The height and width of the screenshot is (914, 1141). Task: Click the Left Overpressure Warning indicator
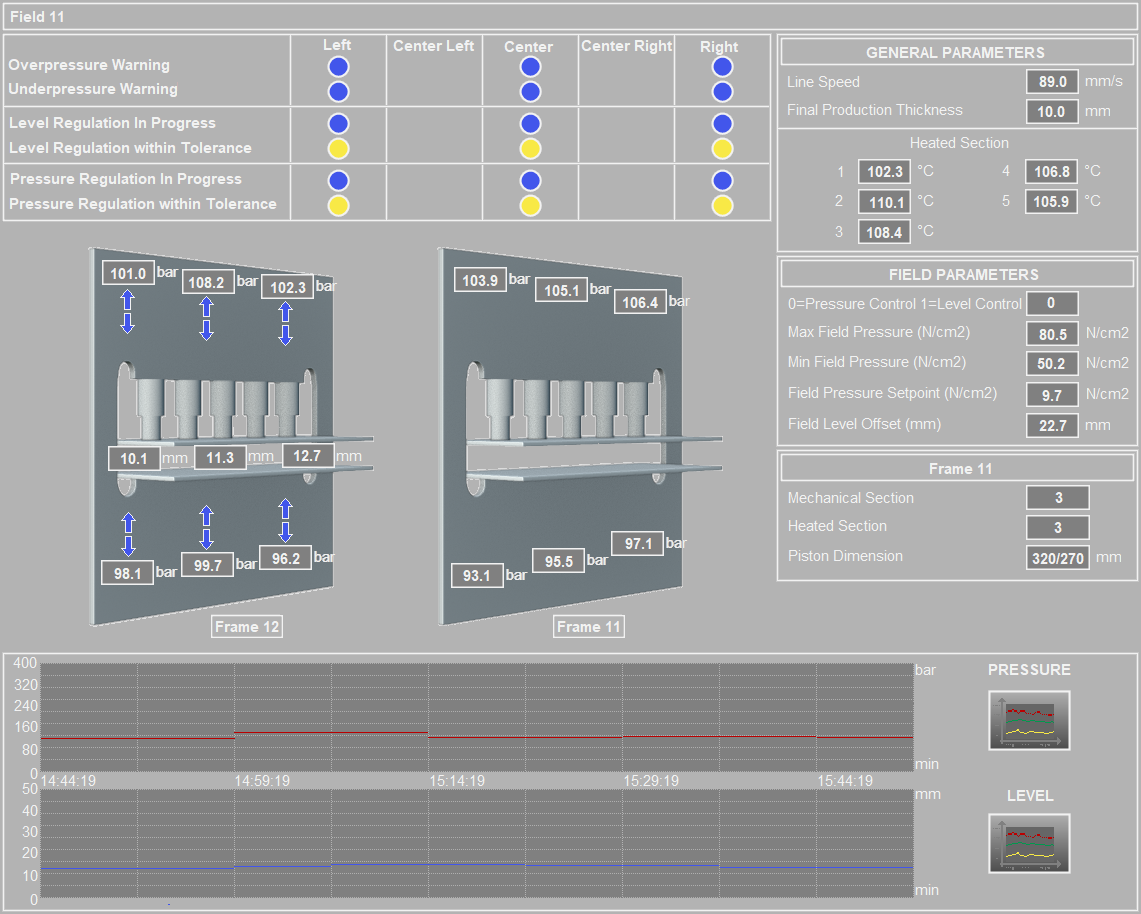(x=339, y=67)
